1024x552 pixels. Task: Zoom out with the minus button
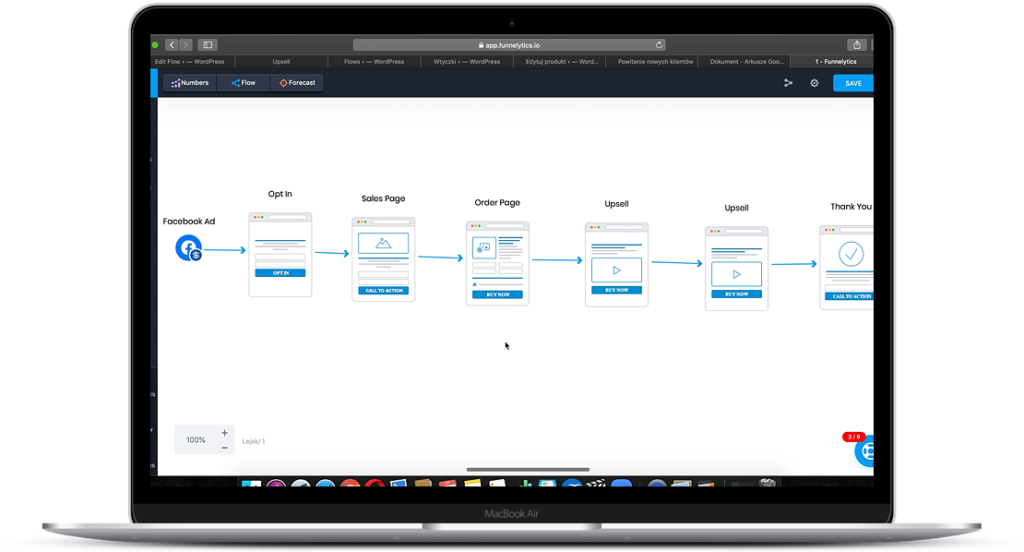[225, 447]
